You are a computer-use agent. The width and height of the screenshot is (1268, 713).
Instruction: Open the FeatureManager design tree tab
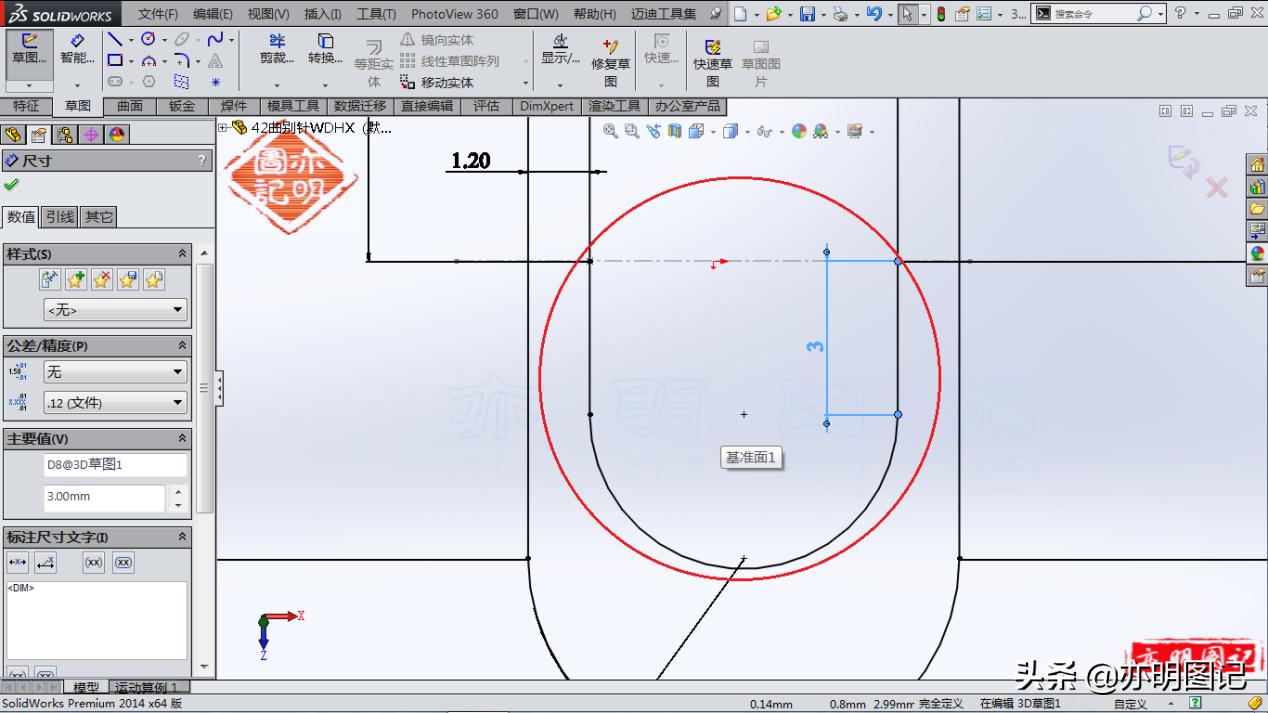point(14,134)
